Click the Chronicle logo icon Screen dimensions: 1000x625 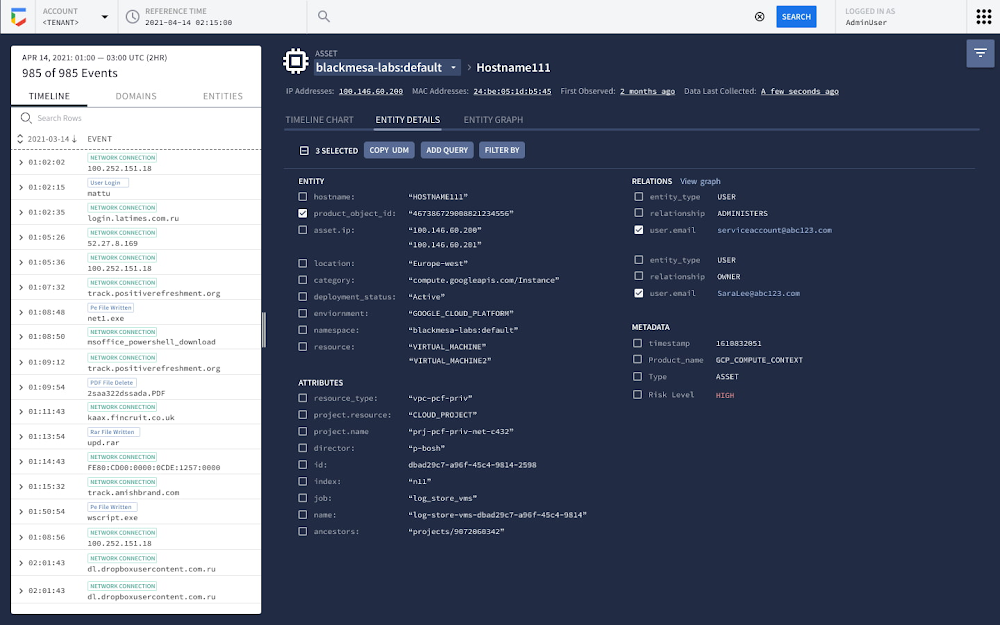[x=18, y=17]
